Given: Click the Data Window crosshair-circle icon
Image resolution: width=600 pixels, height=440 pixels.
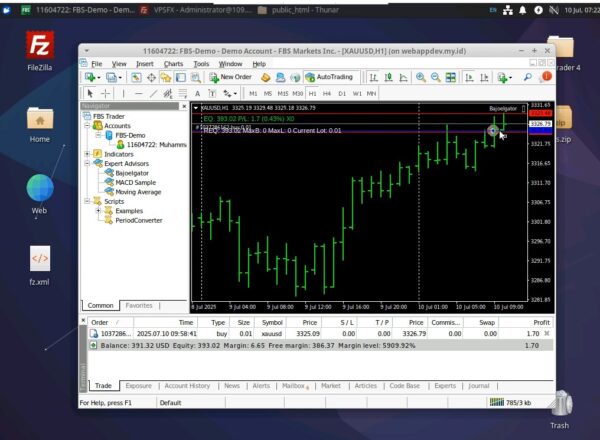Looking at the screenshot, I should 151,78.
